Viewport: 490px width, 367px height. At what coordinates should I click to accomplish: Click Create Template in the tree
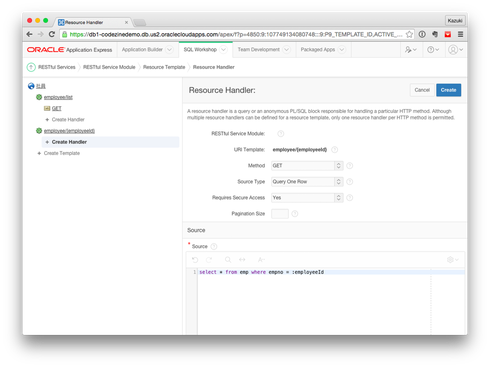click(x=62, y=153)
